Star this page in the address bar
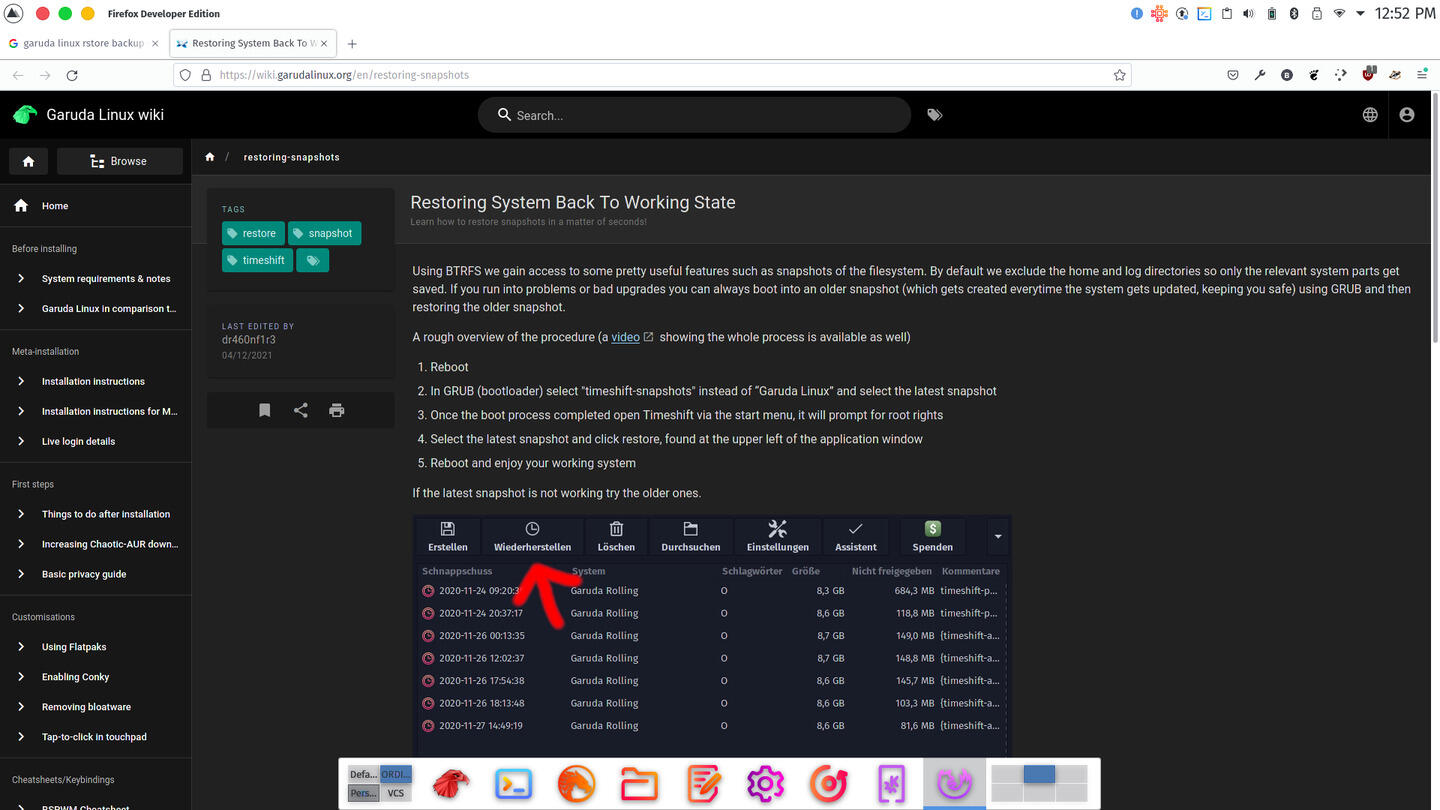 tap(1120, 75)
